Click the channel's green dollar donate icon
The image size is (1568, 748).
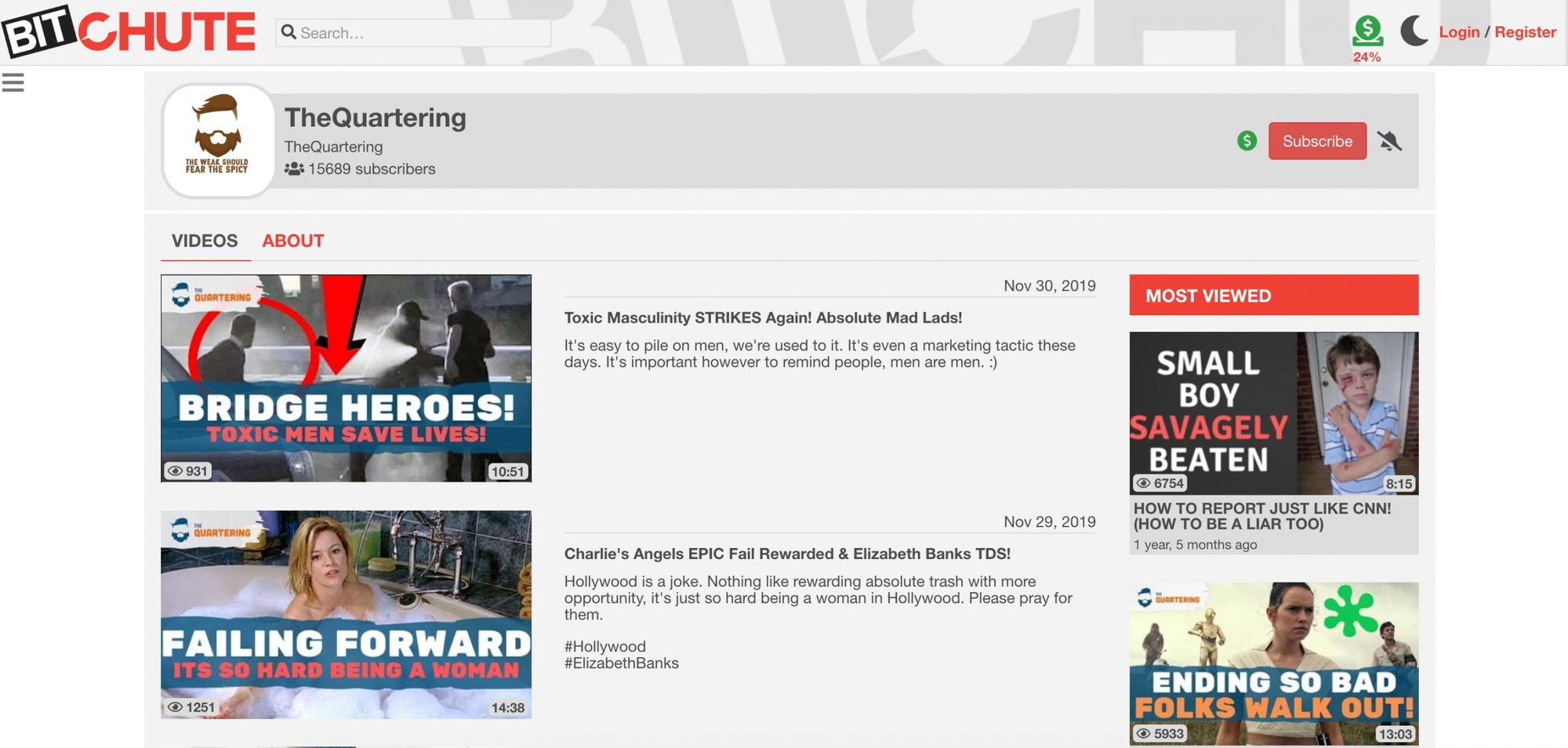click(x=1247, y=141)
